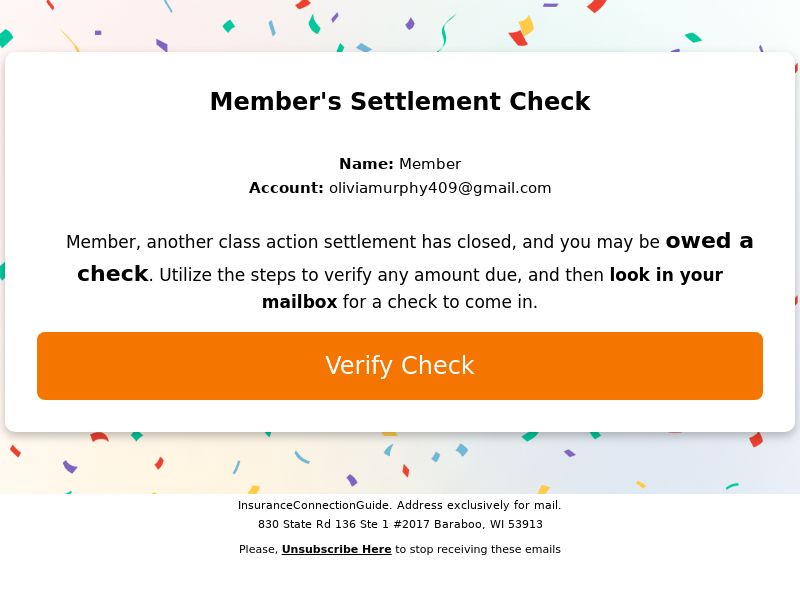Click the bold word mailbox
800x600 pixels.
coord(299,302)
